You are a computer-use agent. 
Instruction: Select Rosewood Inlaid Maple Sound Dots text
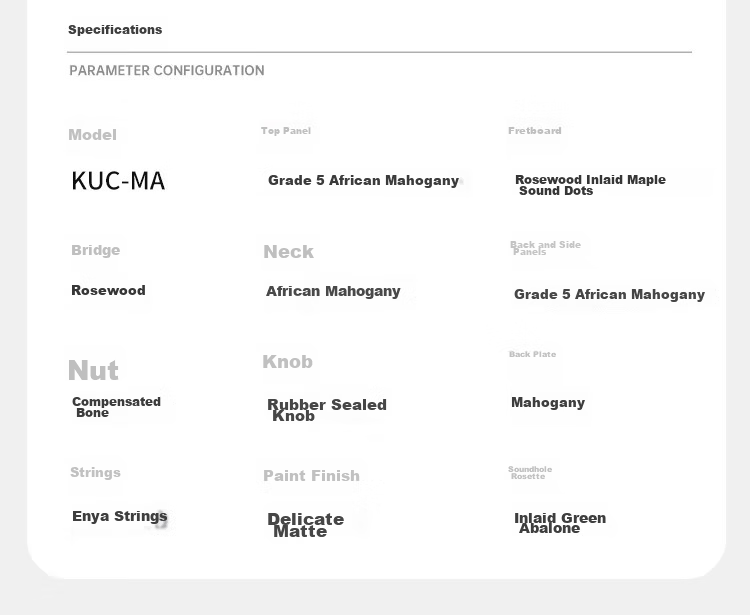[590, 185]
